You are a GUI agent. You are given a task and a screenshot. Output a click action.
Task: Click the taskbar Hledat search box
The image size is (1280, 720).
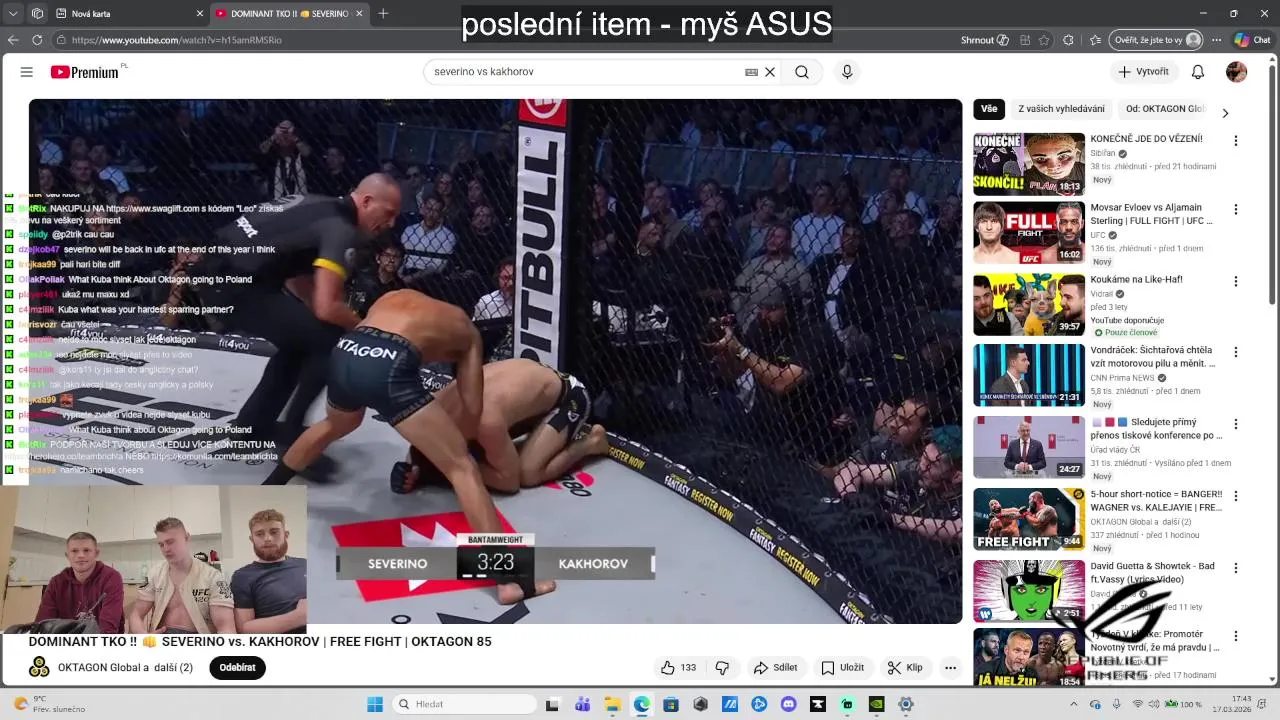tap(463, 704)
